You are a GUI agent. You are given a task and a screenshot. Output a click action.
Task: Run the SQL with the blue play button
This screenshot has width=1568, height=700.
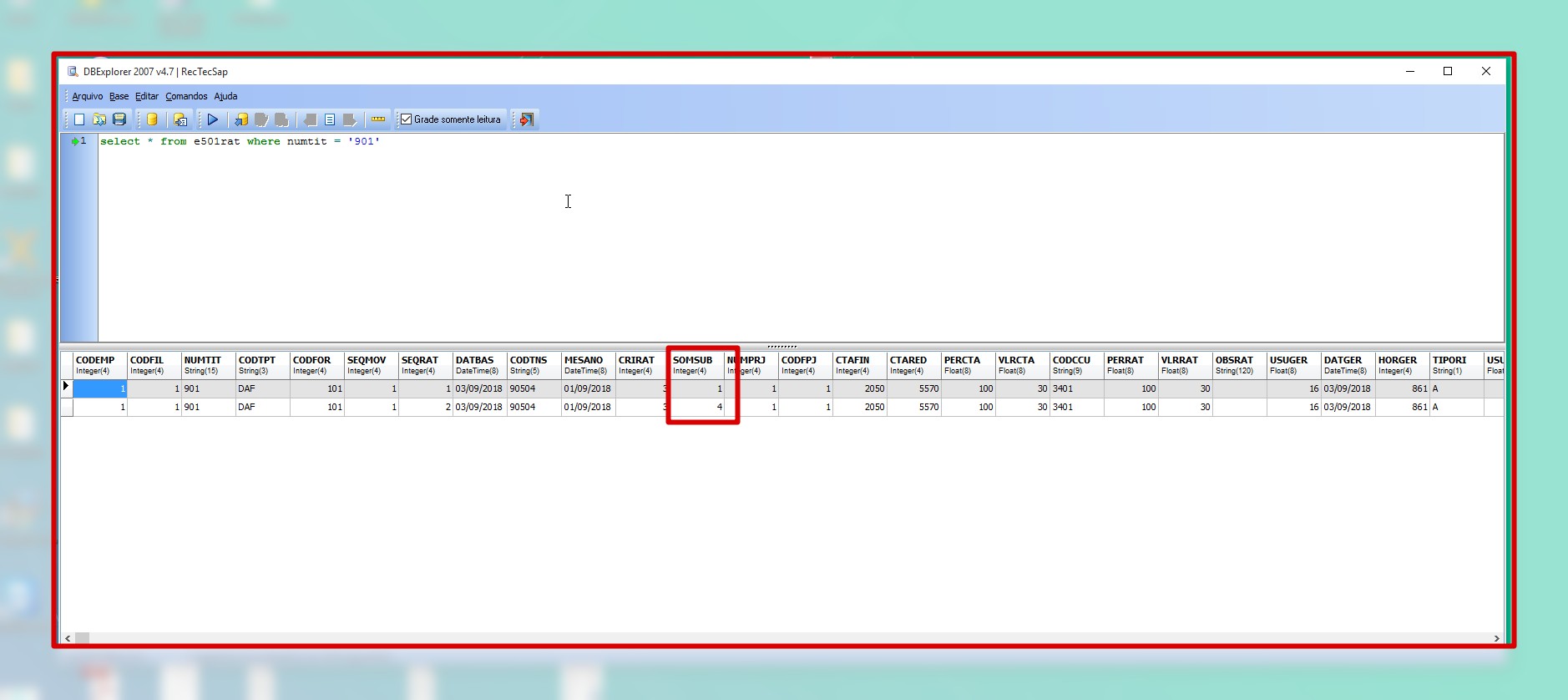coord(213,119)
